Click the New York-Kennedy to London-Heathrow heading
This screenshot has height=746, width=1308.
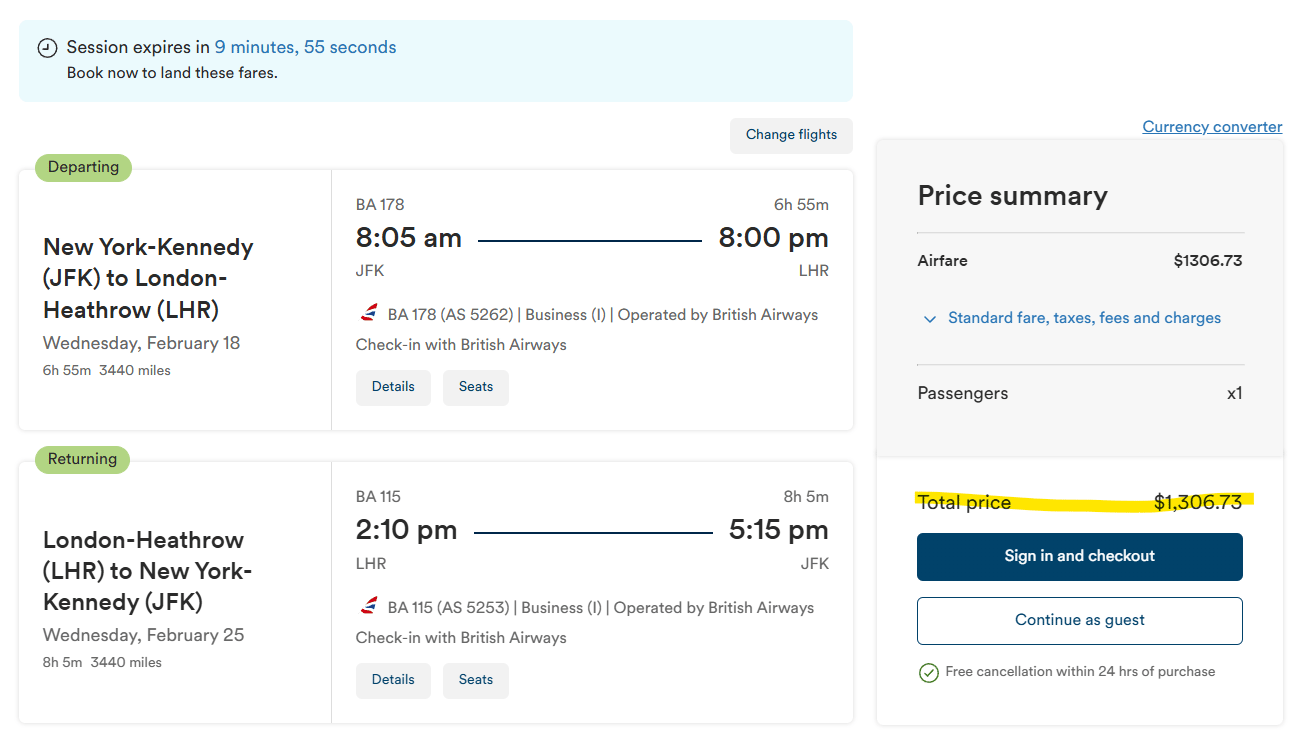coord(148,278)
